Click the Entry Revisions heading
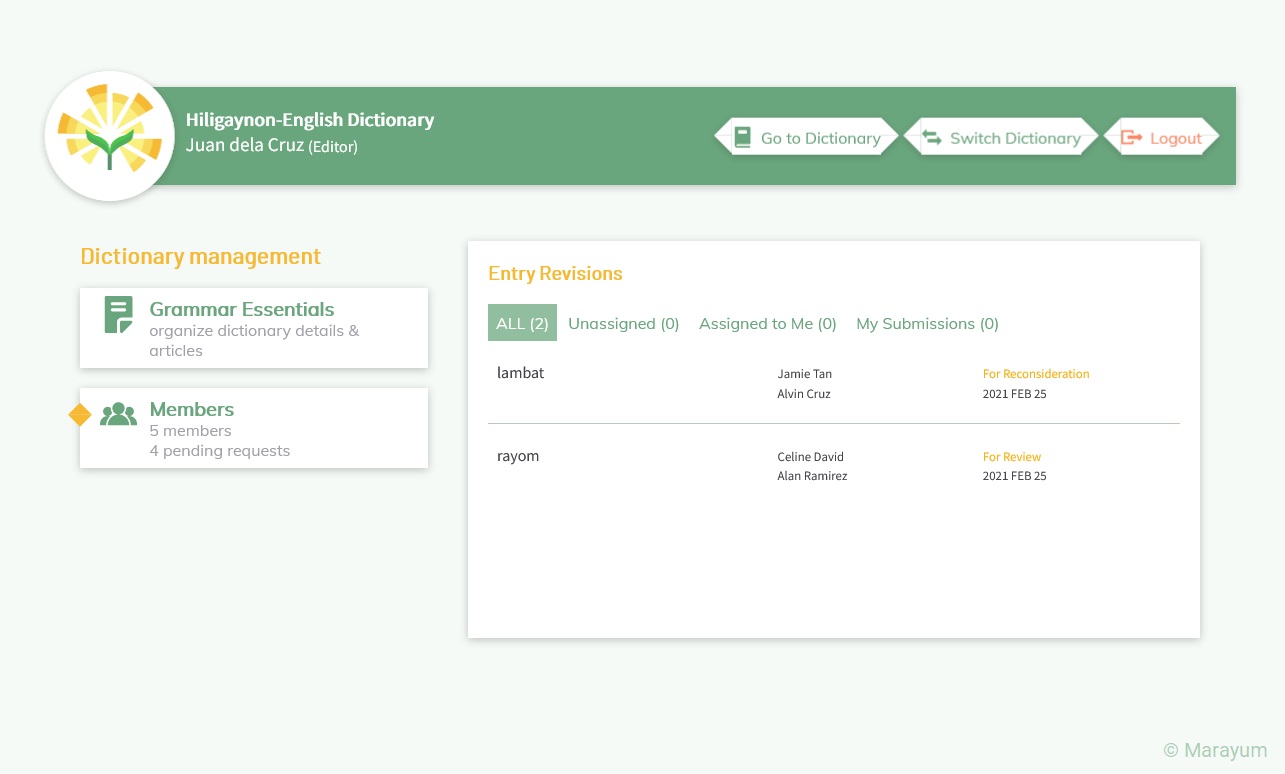The height and width of the screenshot is (774, 1285). (555, 274)
